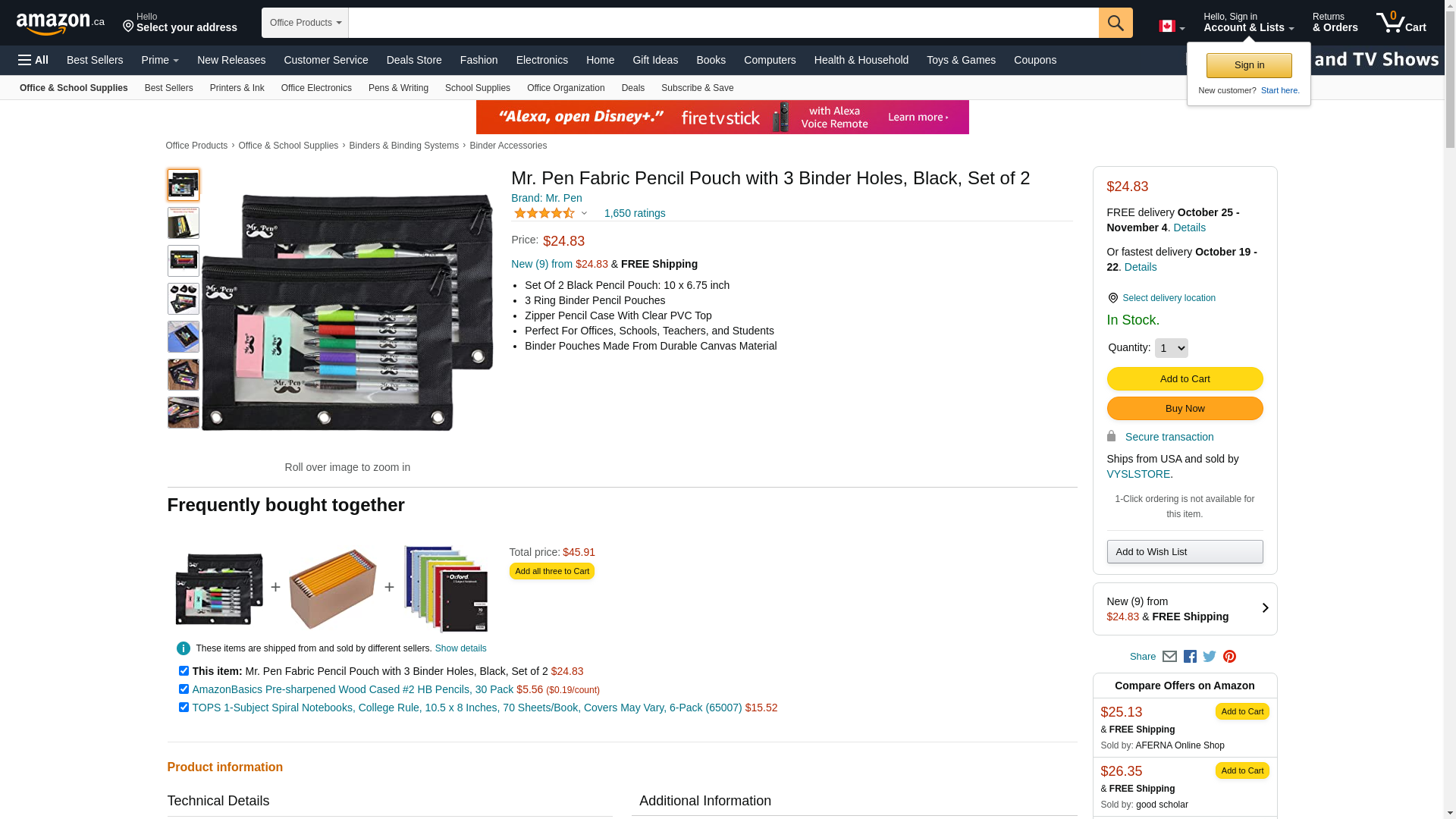Click the search magnifier icon button
1456x819 pixels.
(1115, 23)
